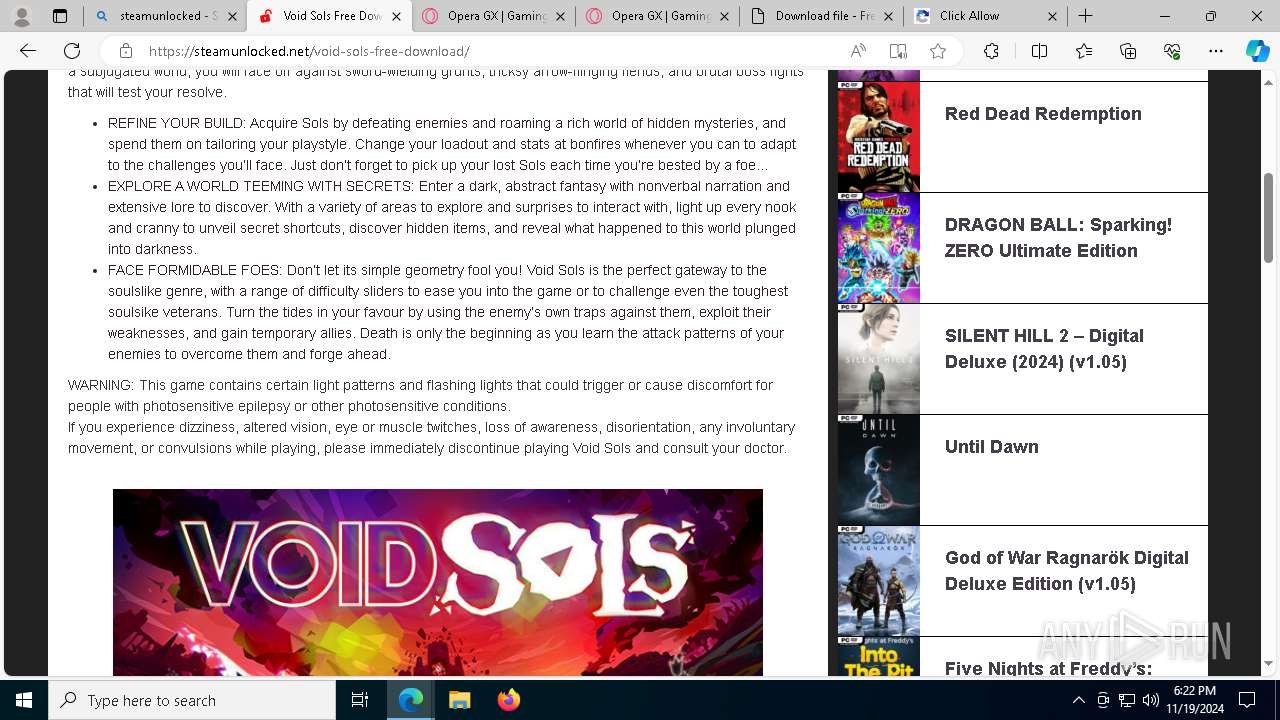1280x720 pixels.
Task: Select 'FACE FORMIDABLE FOES' bullet text
Action: tap(448, 312)
